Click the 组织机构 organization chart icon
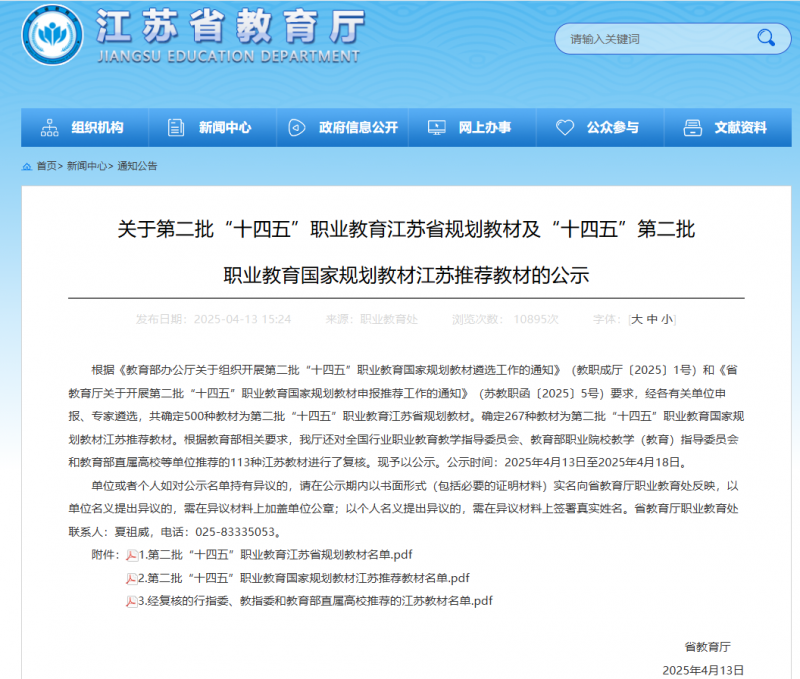The image size is (800, 679). pyautogui.click(x=49, y=128)
